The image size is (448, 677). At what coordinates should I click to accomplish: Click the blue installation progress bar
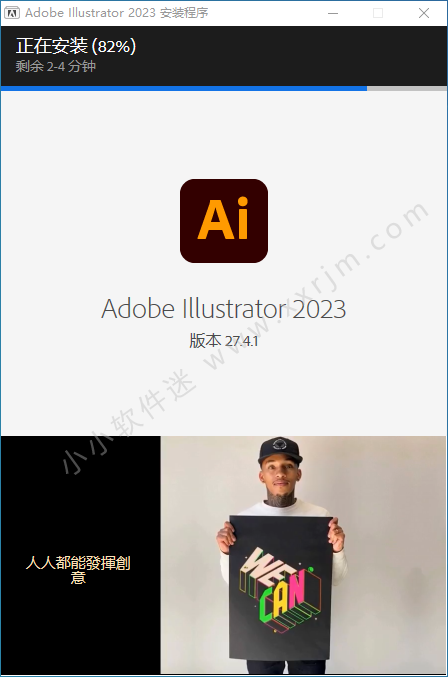point(184,89)
